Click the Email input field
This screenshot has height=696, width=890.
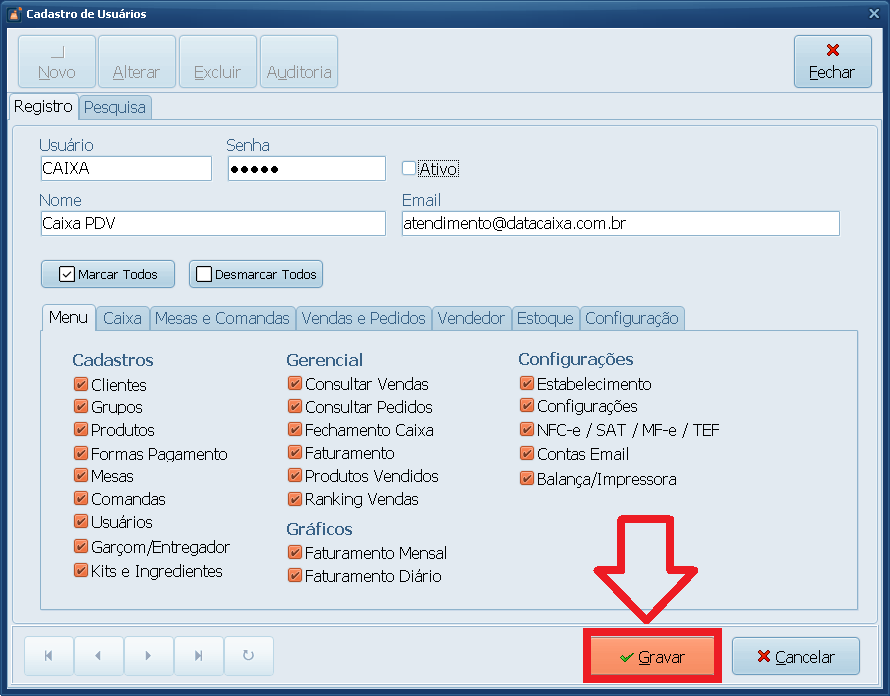point(620,224)
